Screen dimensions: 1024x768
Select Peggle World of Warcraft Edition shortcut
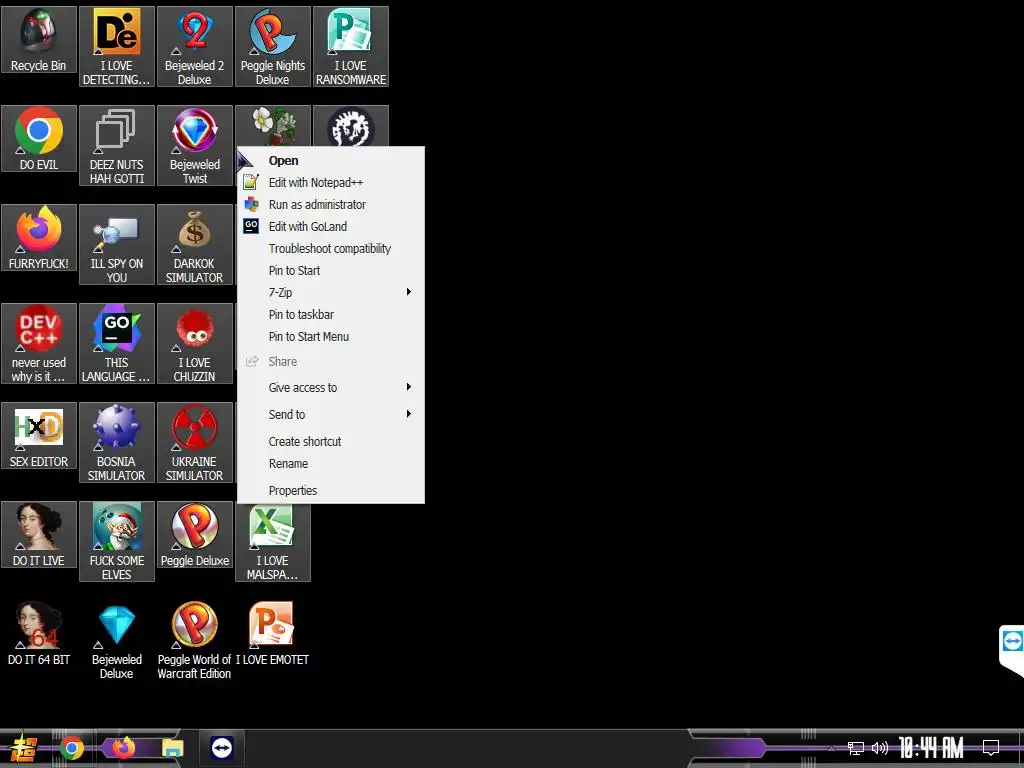(195, 641)
